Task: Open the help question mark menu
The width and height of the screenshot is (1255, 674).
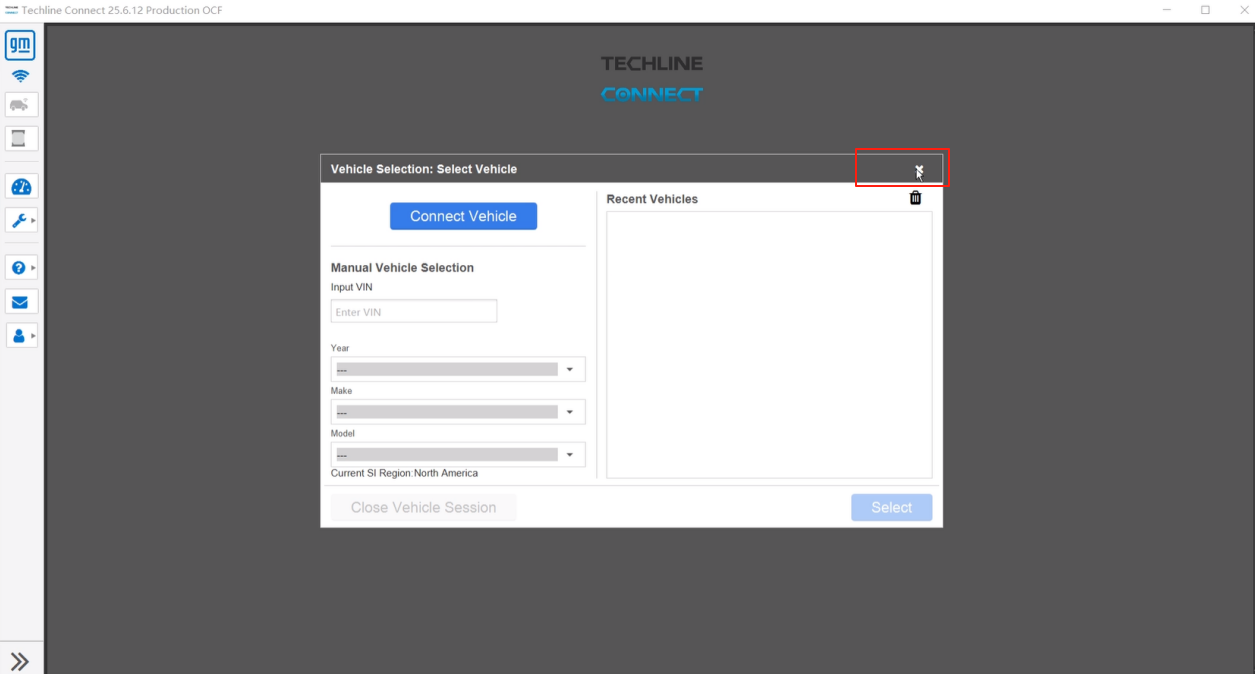Action: click(x=21, y=268)
